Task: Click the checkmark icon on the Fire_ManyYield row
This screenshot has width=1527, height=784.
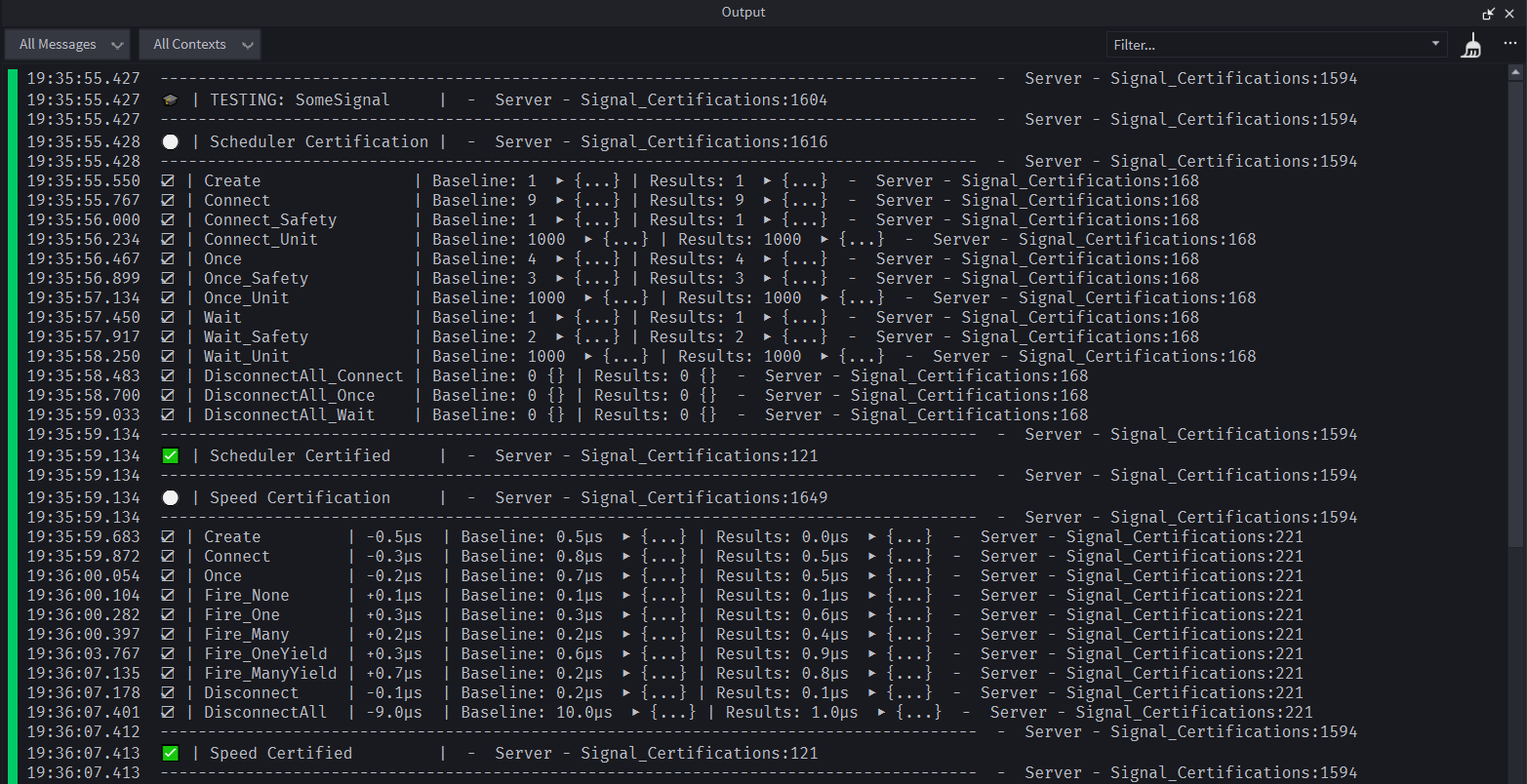Action: click(x=168, y=673)
